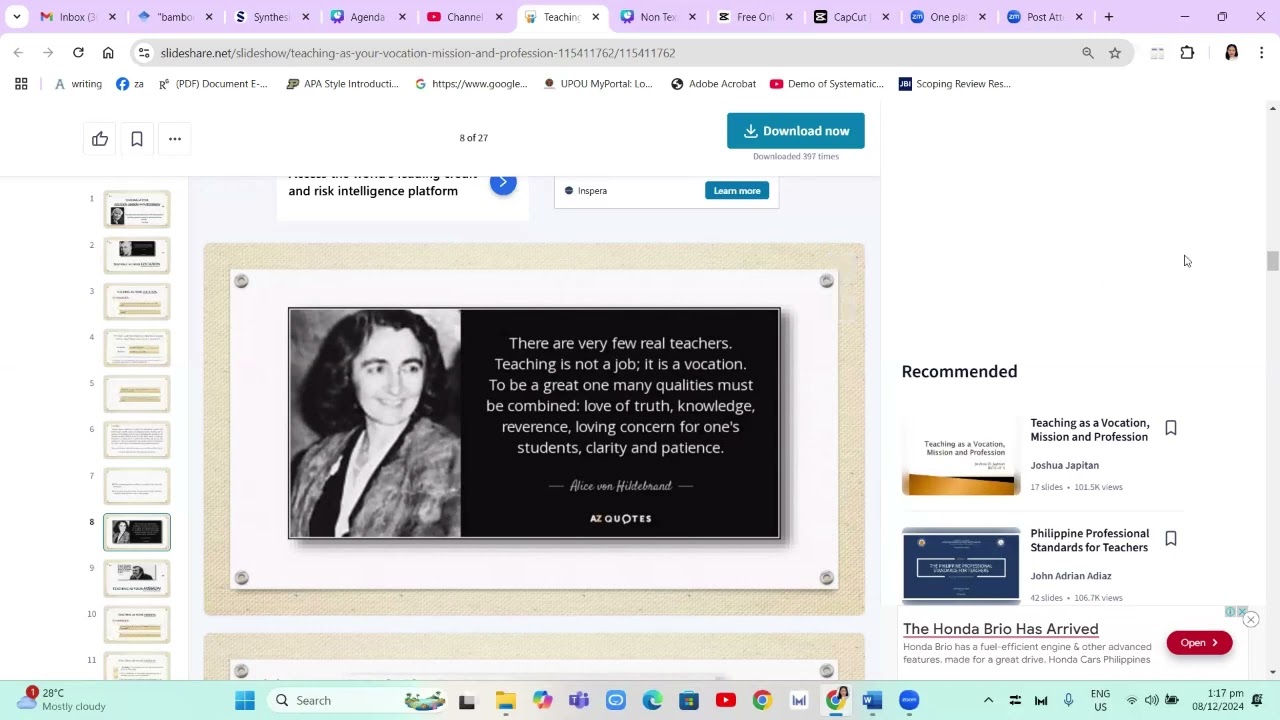Open the Chrome profile avatar
Image resolution: width=1280 pixels, height=720 pixels.
1232,53
